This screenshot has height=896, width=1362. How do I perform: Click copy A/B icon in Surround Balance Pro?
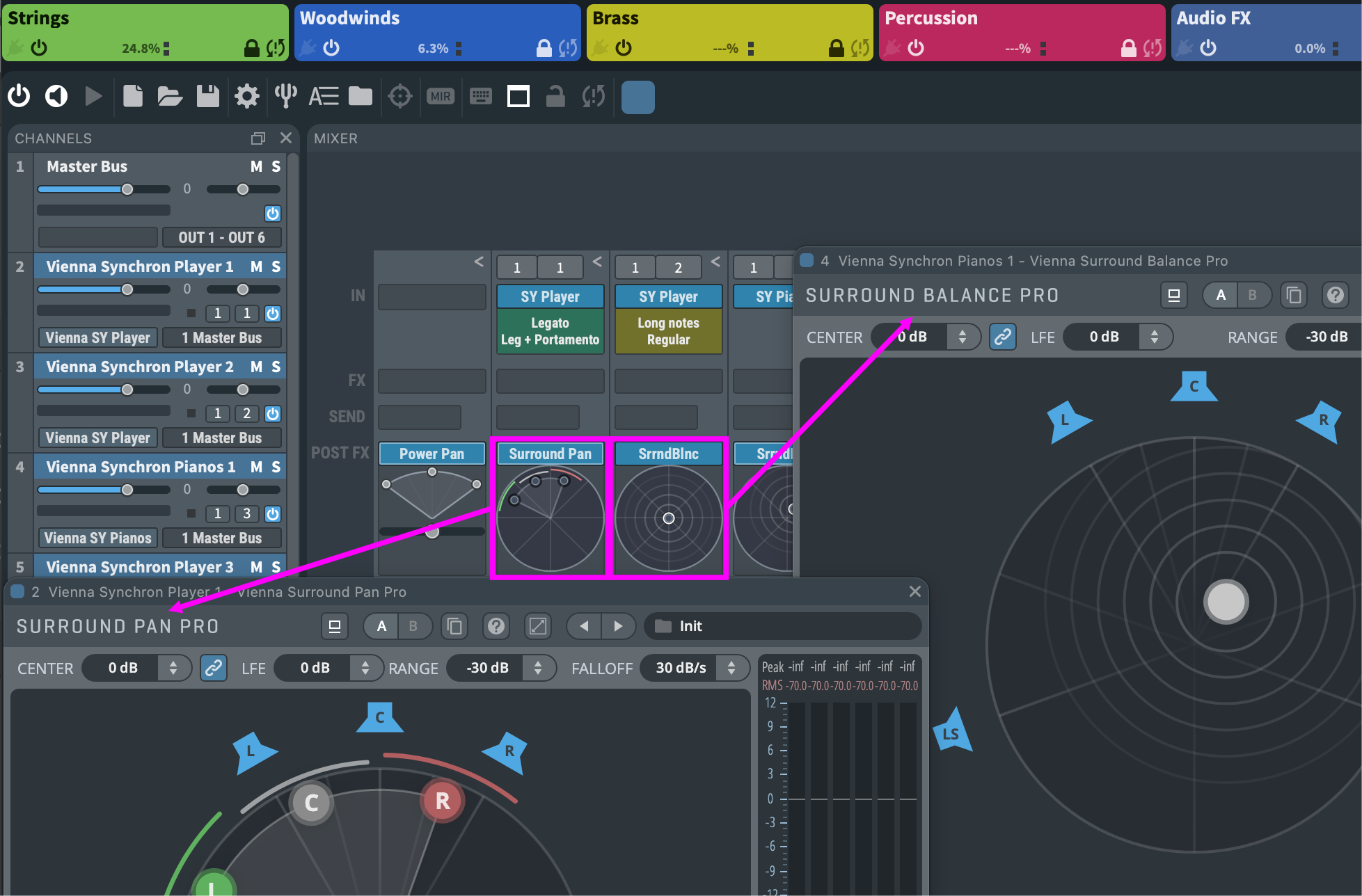pyautogui.click(x=1294, y=295)
